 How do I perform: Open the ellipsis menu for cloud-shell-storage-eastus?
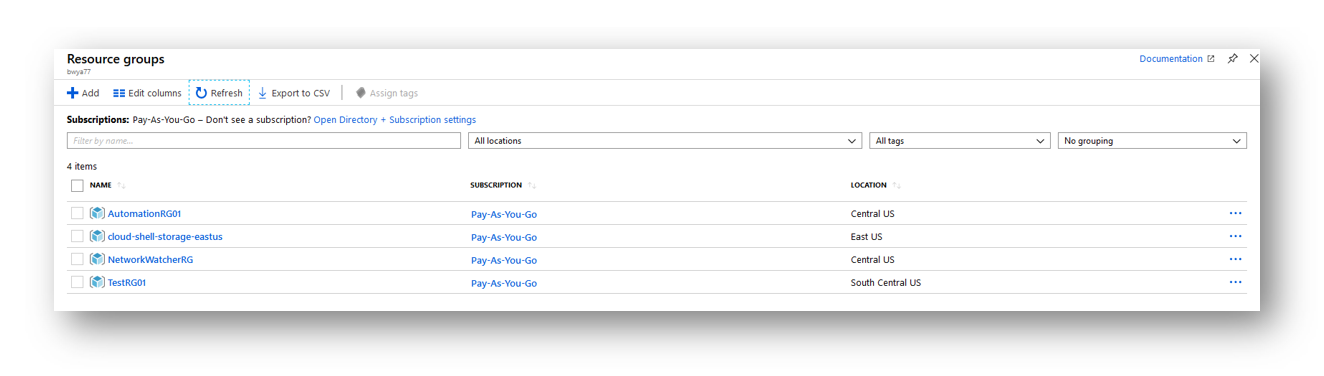click(x=1235, y=236)
